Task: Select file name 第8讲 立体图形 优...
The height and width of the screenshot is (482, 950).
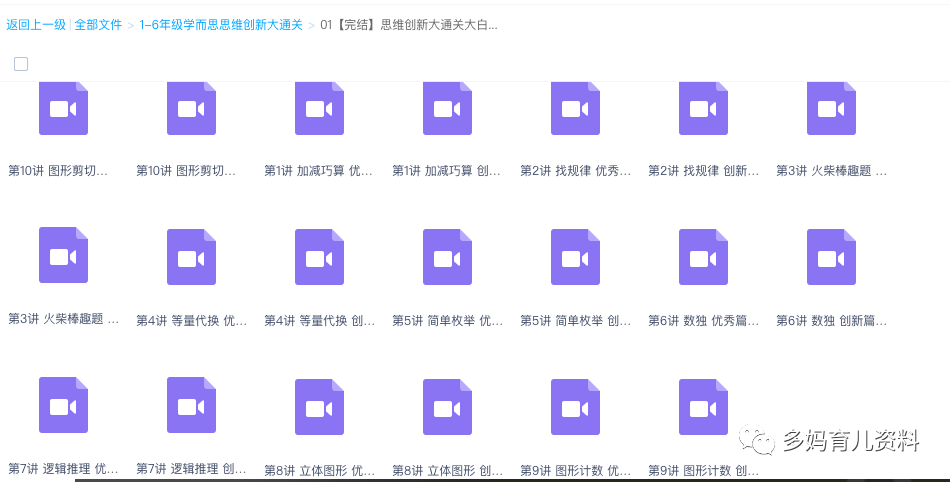Action: [x=319, y=470]
